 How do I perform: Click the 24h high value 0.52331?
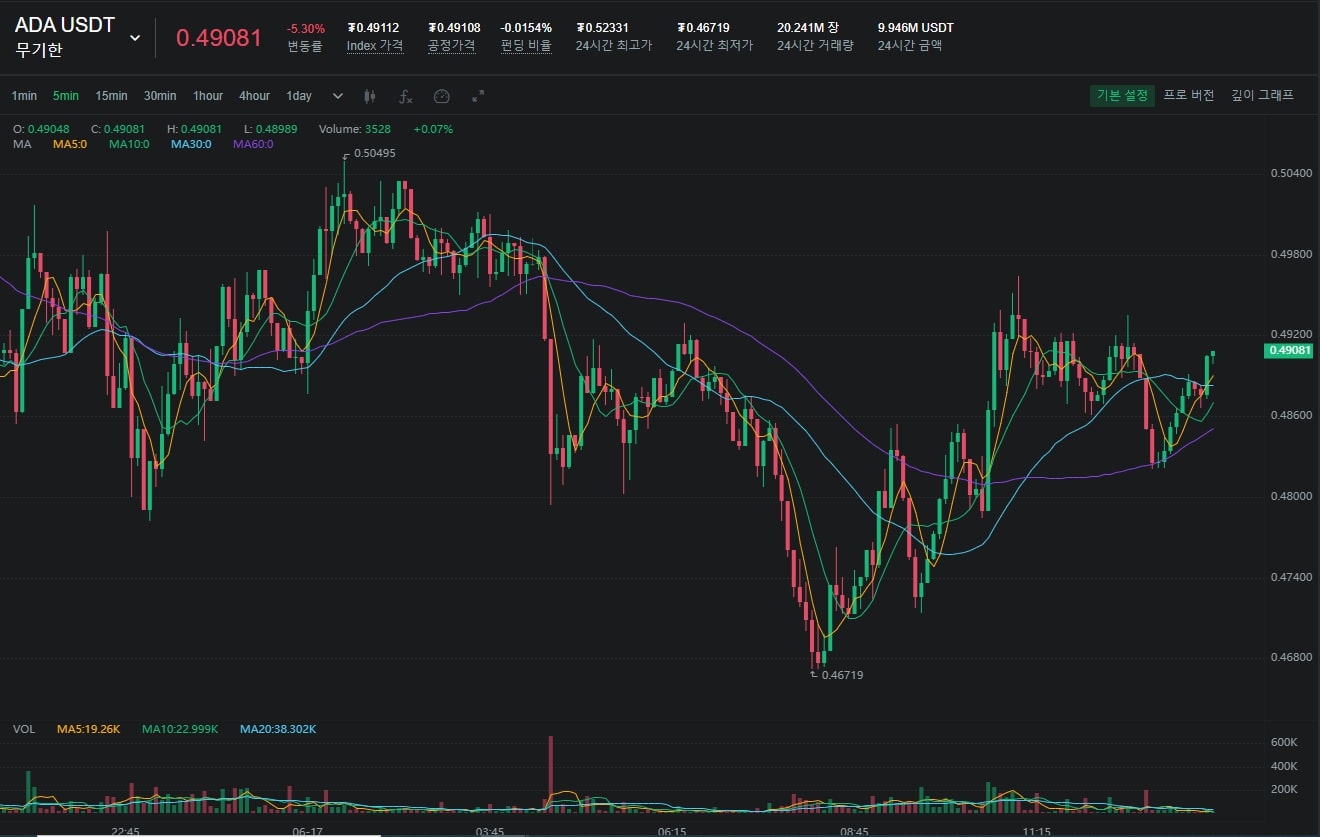pyautogui.click(x=602, y=28)
